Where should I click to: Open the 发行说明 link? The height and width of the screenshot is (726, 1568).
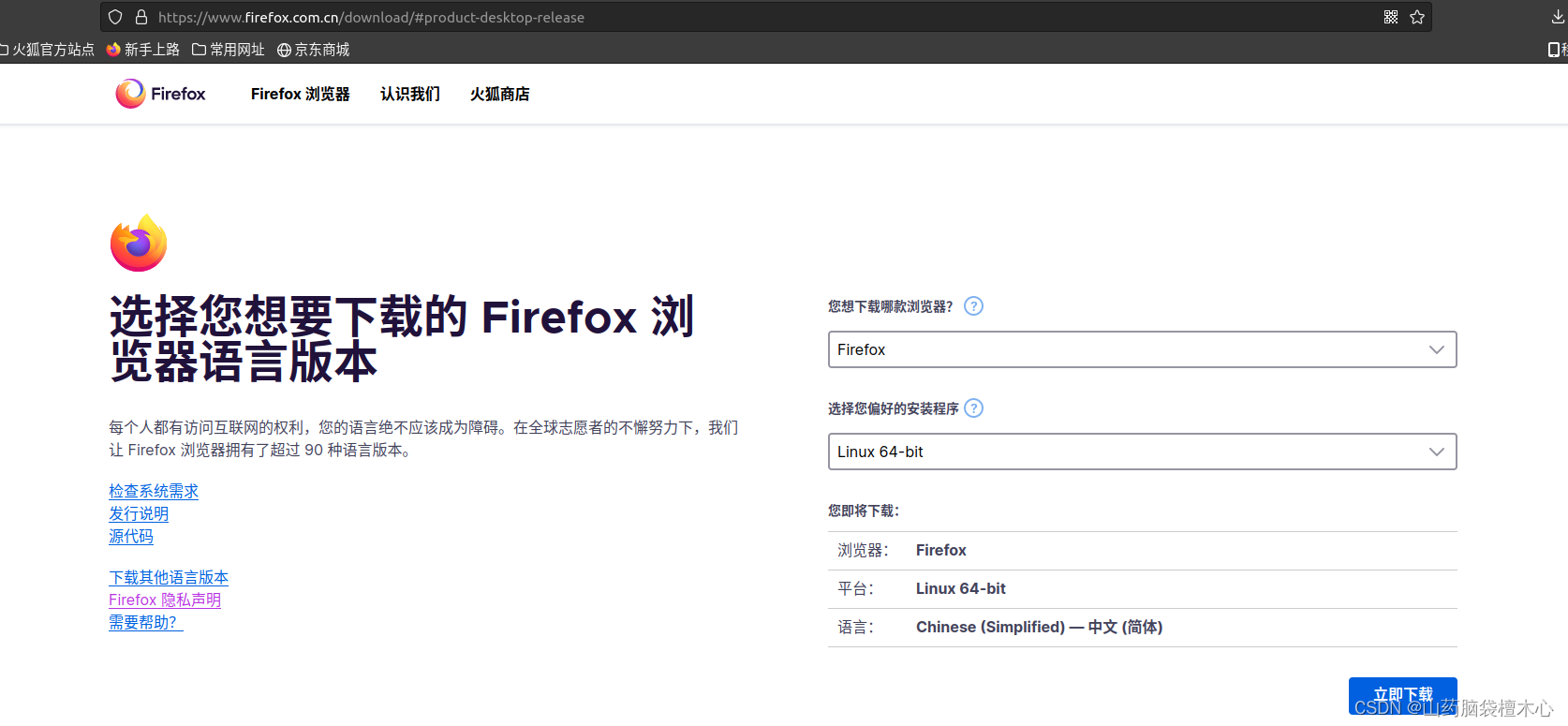coord(139,513)
